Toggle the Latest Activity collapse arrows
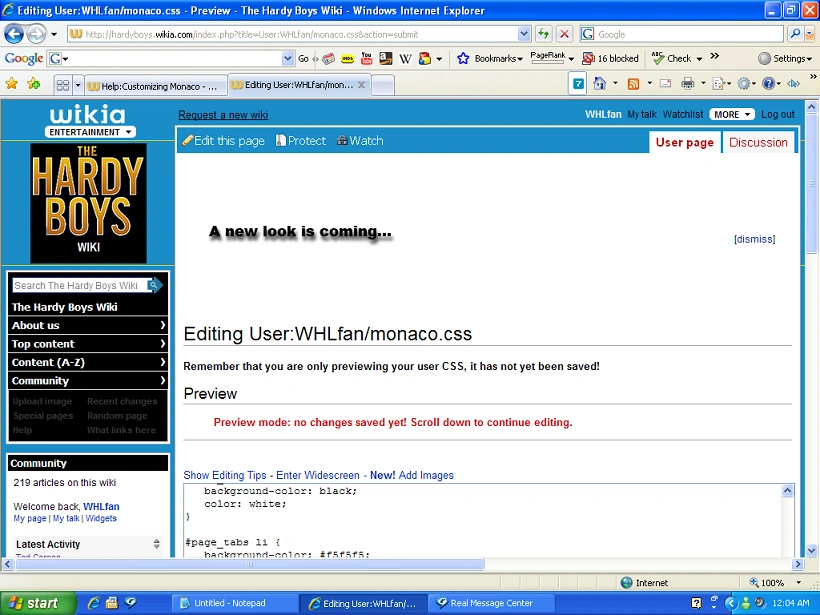This screenshot has height=615, width=820. [156, 544]
